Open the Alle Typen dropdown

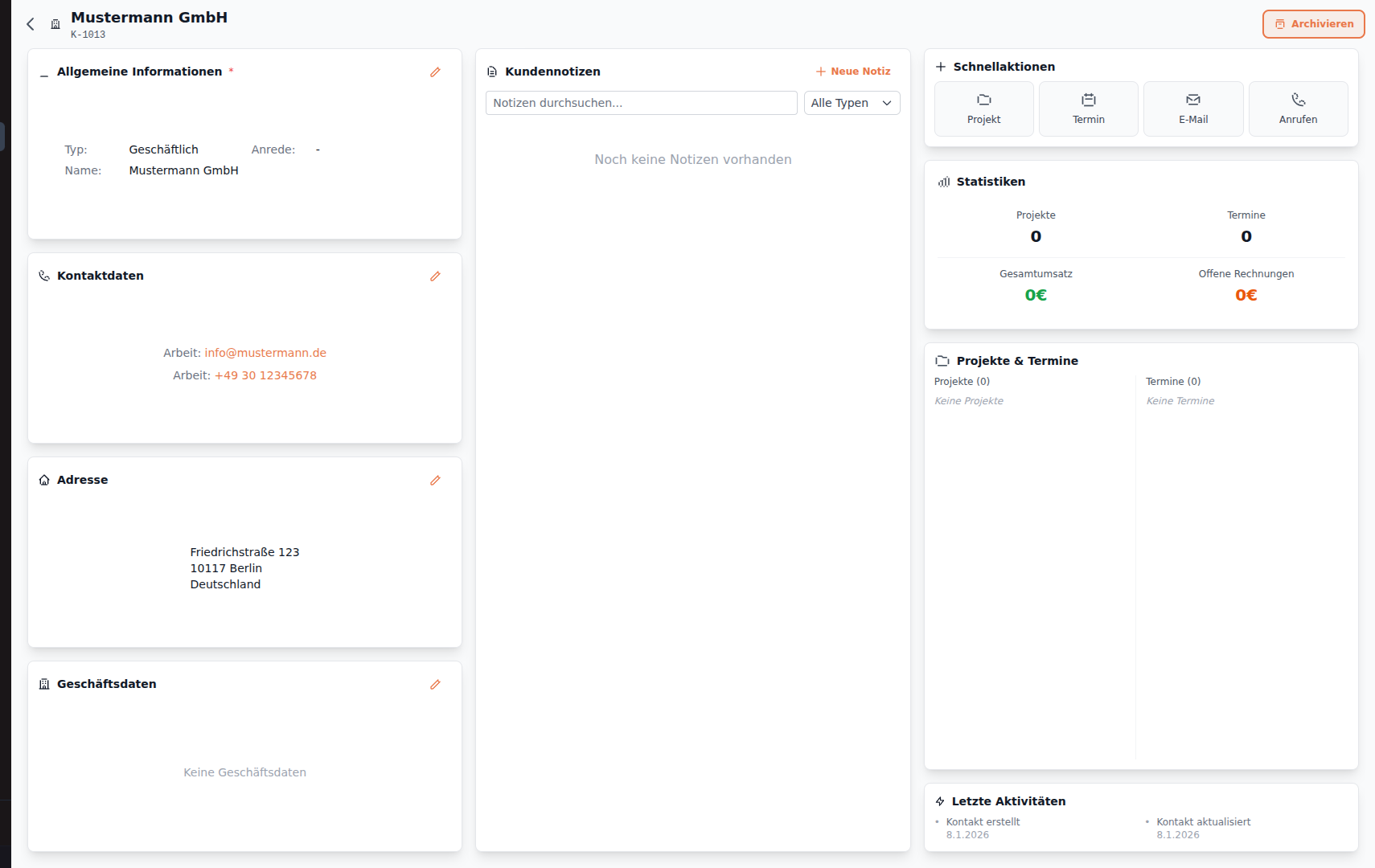852,103
